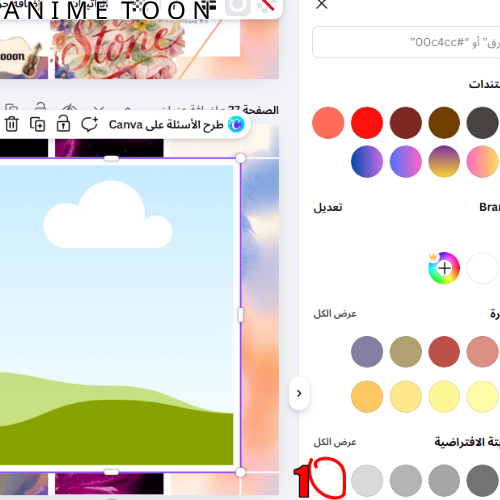Select the lightest yellow photo color
This screenshot has height=500, width=500.
483,397
